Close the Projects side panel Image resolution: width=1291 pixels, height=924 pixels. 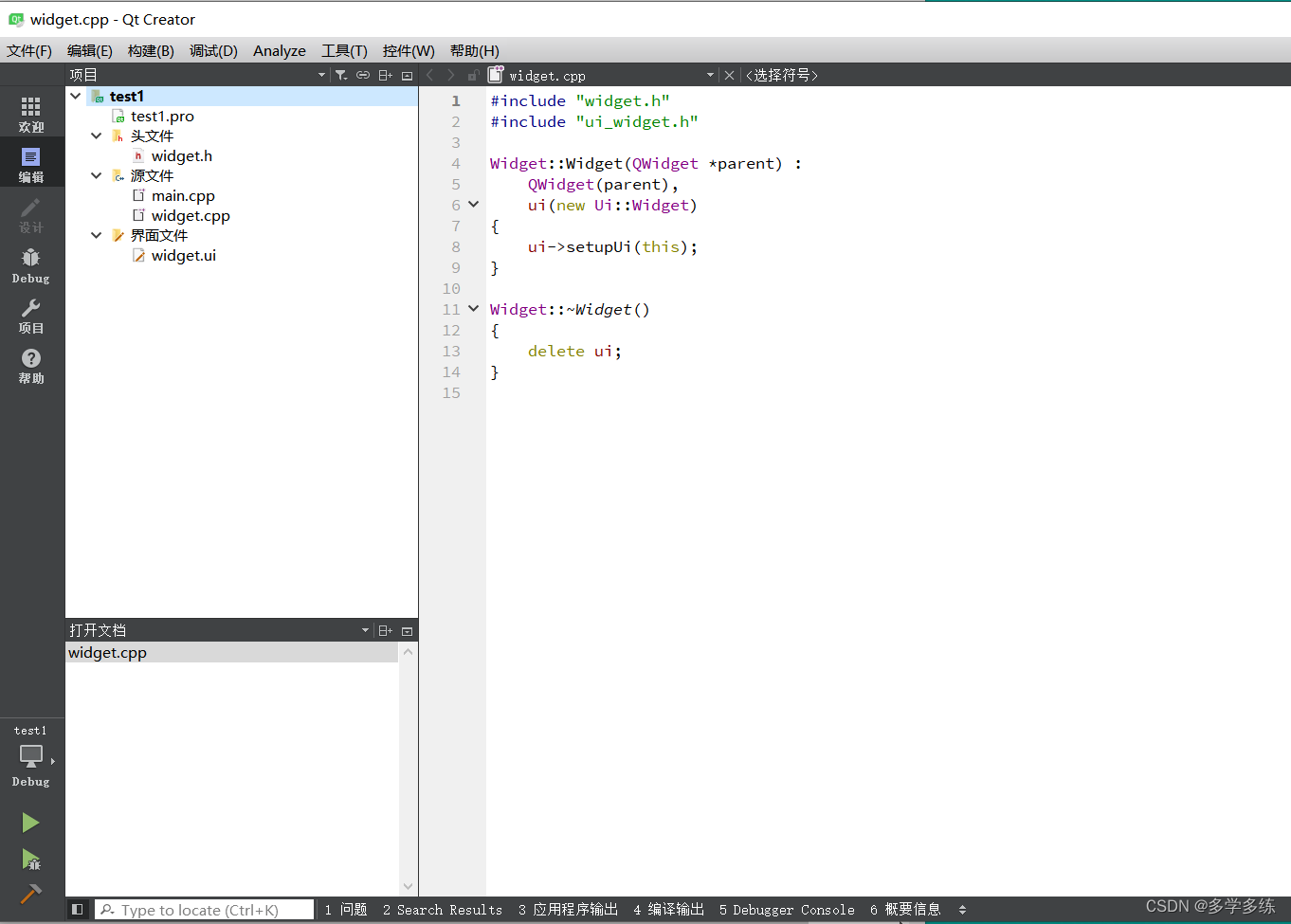point(407,75)
